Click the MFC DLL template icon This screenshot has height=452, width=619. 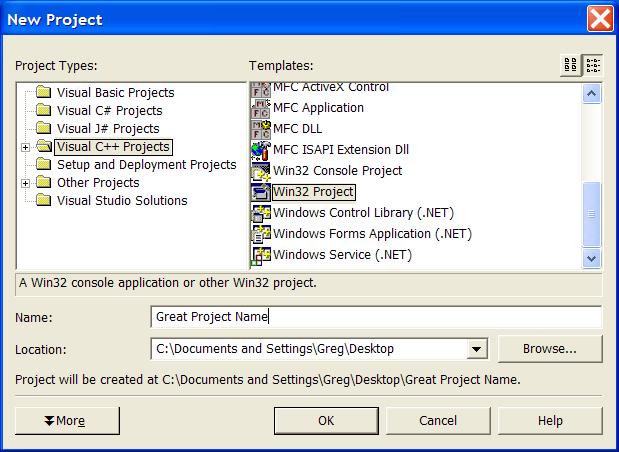[261, 129]
